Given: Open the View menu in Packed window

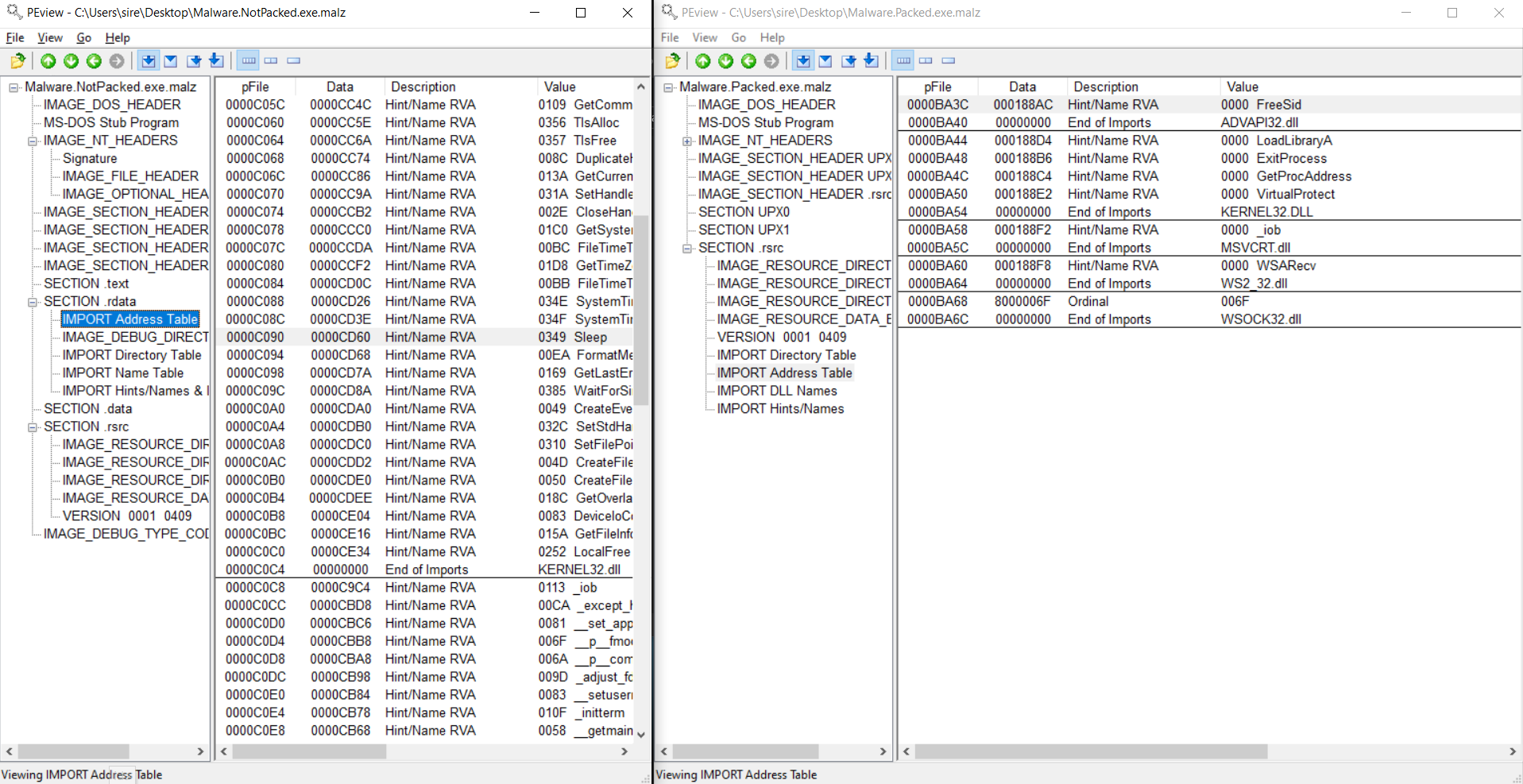Looking at the screenshot, I should point(704,37).
